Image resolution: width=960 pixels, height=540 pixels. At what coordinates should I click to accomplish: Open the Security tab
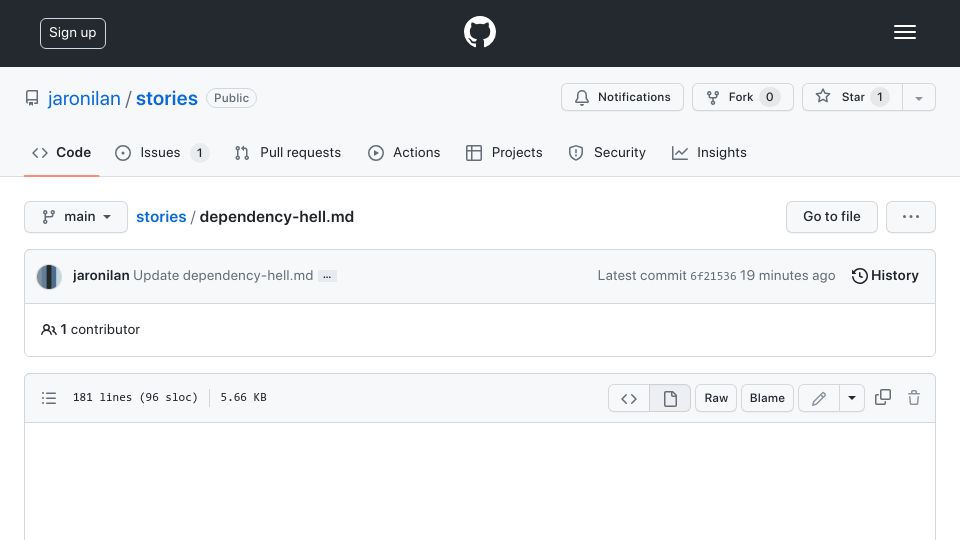(607, 152)
